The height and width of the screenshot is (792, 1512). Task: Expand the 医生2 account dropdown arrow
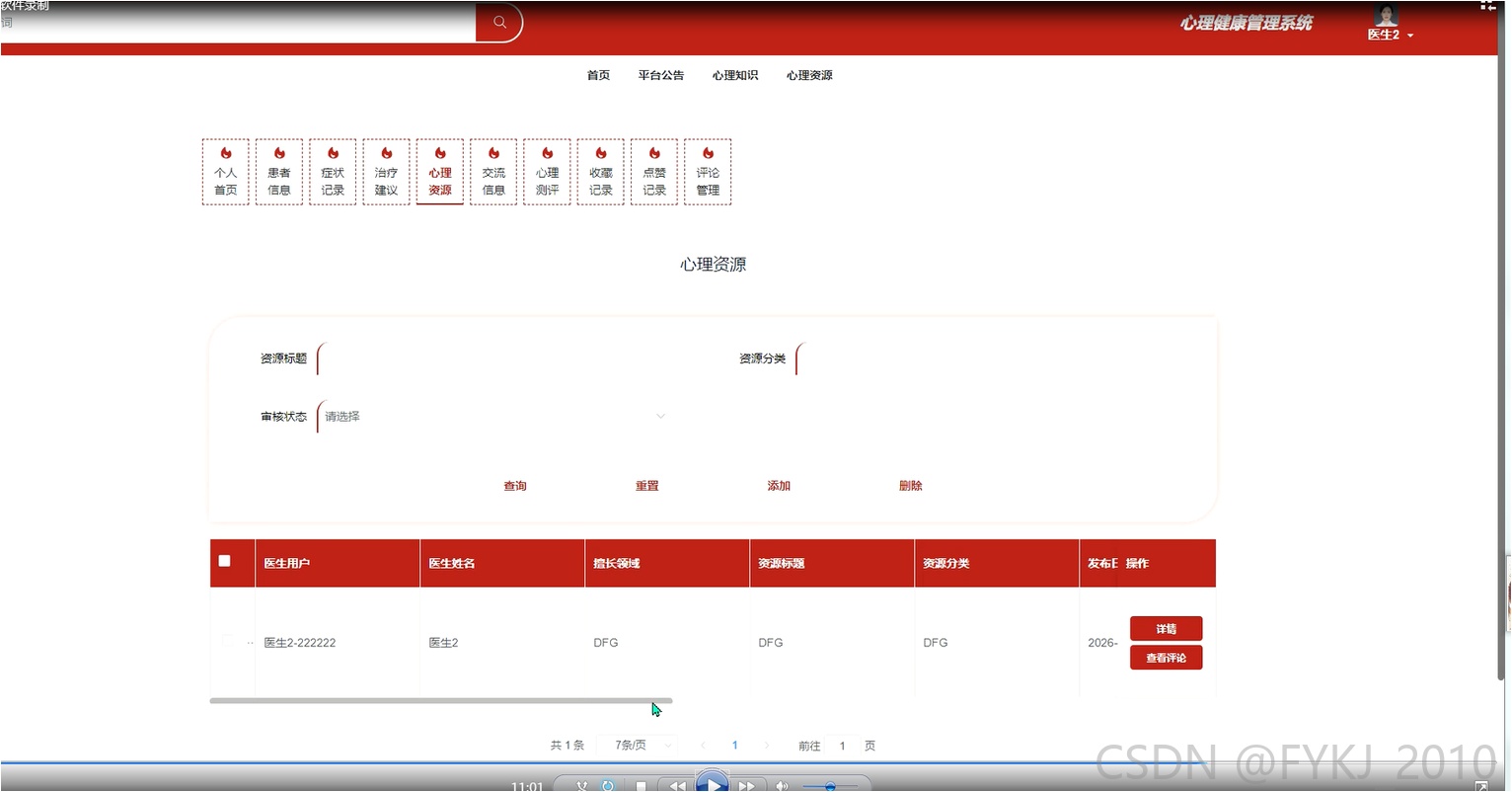click(1410, 36)
